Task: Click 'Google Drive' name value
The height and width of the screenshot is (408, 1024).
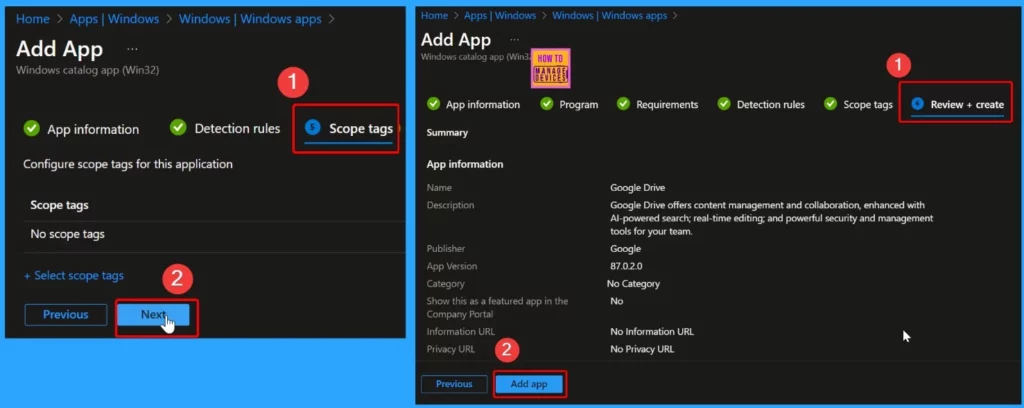Action: coord(637,188)
